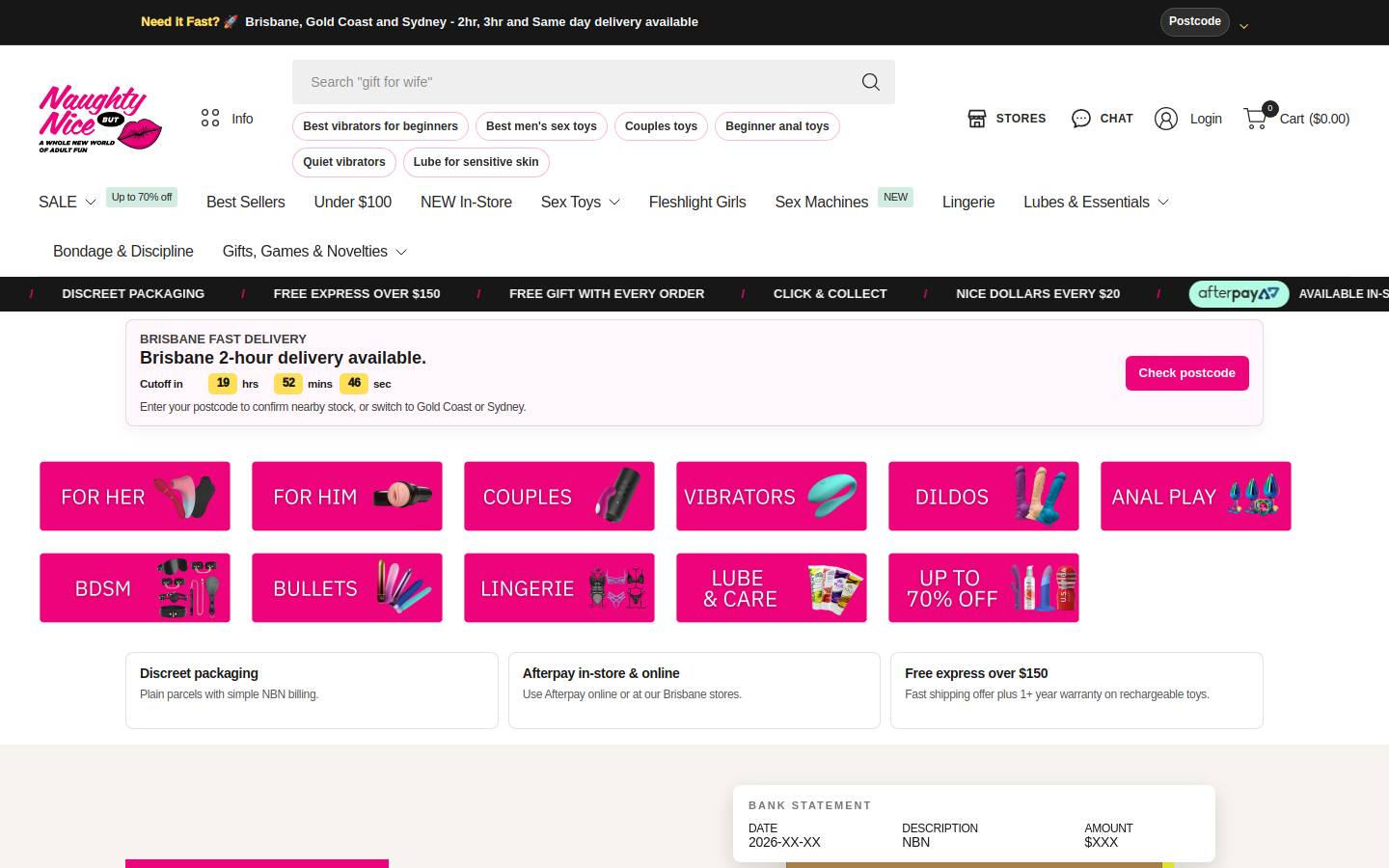Screen dimensions: 1389x868
Task: Select 'Best men's sex toys' suggestion
Action: [541, 126]
